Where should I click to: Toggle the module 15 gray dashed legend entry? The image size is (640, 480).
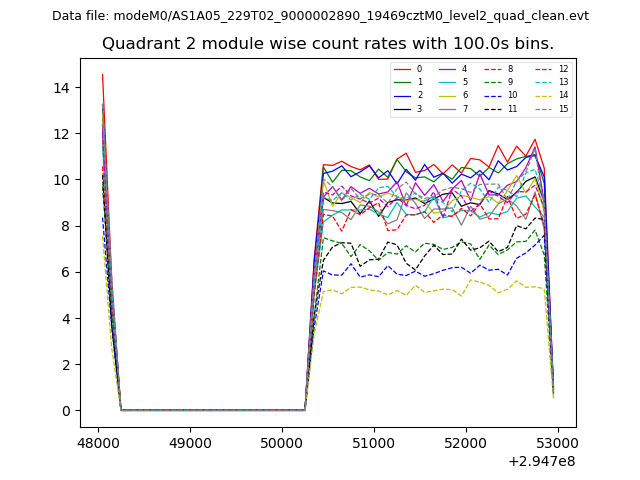pyautogui.click(x=546, y=108)
